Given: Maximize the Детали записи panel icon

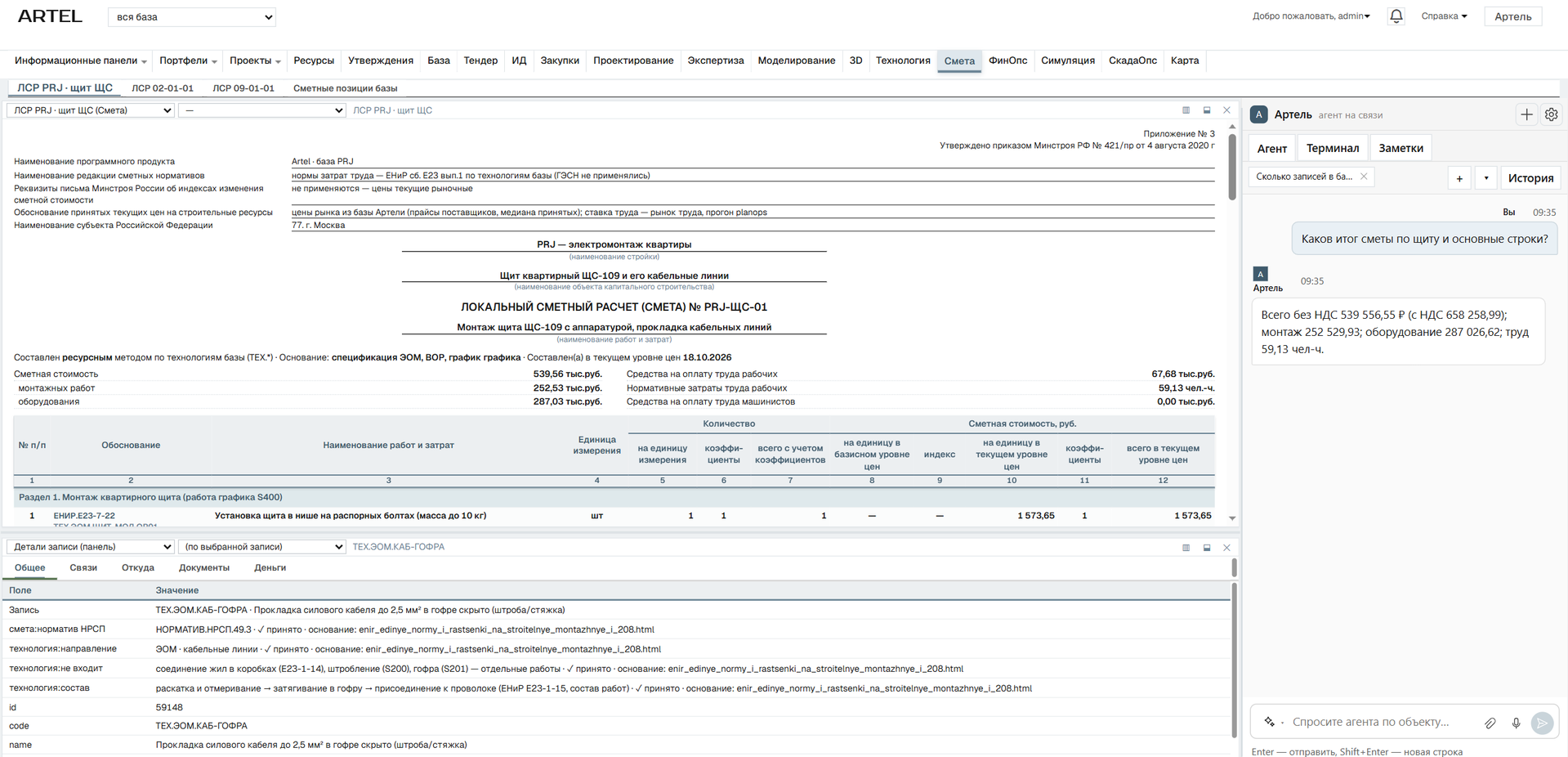Looking at the screenshot, I should (x=1207, y=548).
